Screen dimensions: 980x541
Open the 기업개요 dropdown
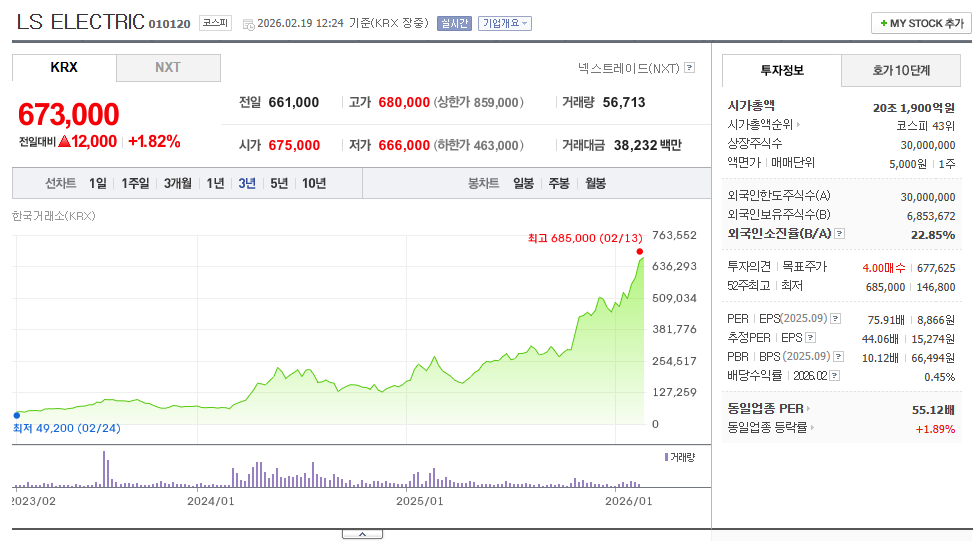pyautogui.click(x=505, y=23)
